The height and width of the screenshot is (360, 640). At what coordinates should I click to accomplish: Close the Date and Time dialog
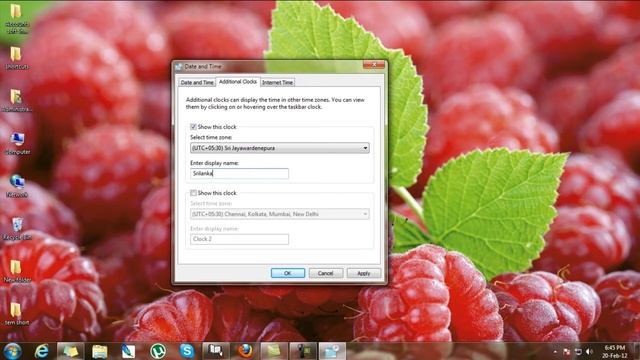click(x=374, y=65)
